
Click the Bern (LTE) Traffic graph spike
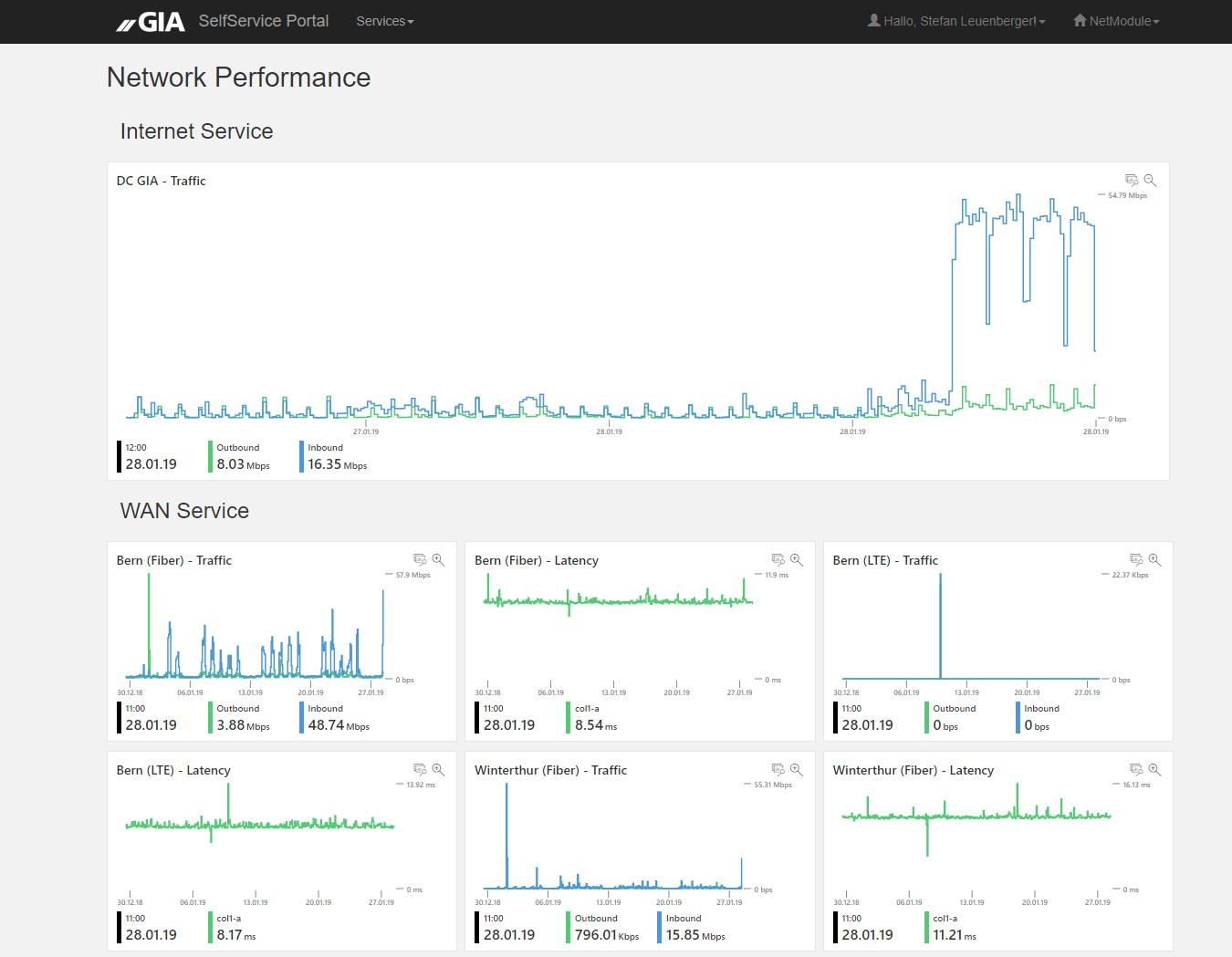tap(940, 626)
